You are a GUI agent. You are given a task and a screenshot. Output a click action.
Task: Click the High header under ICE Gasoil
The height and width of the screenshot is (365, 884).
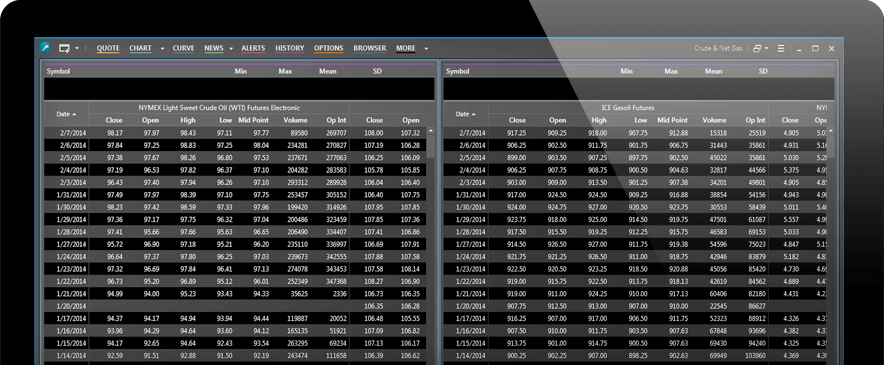(x=599, y=120)
